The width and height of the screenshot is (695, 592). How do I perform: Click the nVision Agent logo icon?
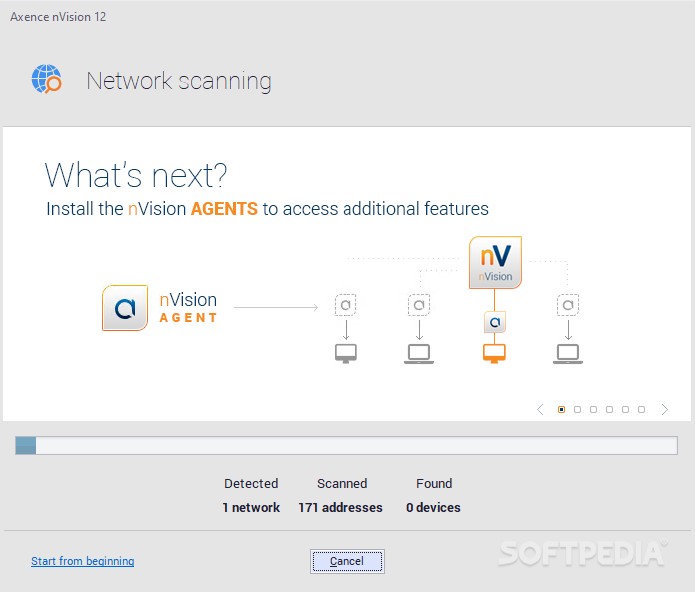125,308
